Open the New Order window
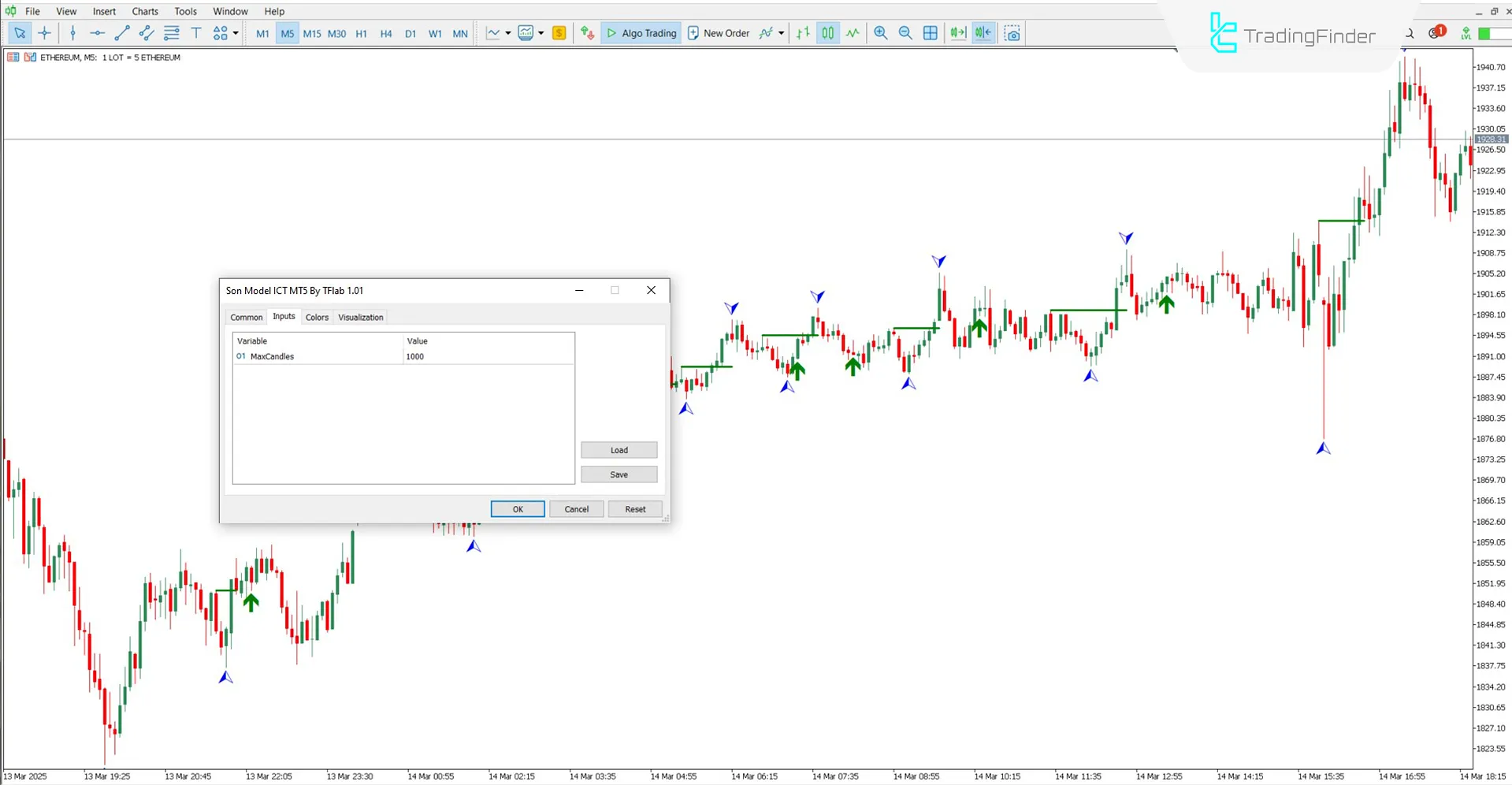This screenshot has height=785, width=1512. pyautogui.click(x=718, y=33)
